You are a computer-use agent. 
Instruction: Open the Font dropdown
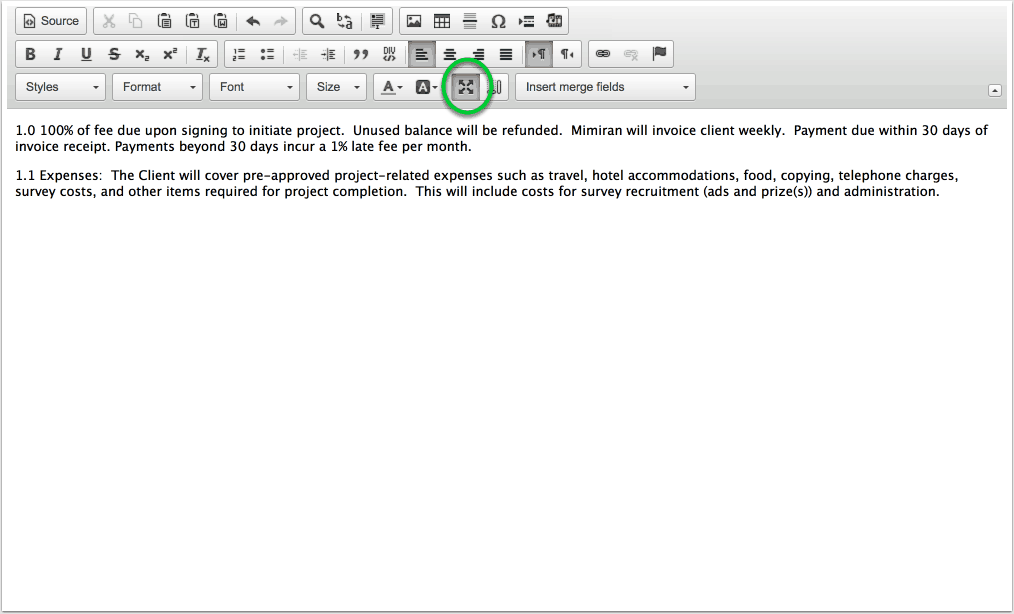[x=254, y=87]
